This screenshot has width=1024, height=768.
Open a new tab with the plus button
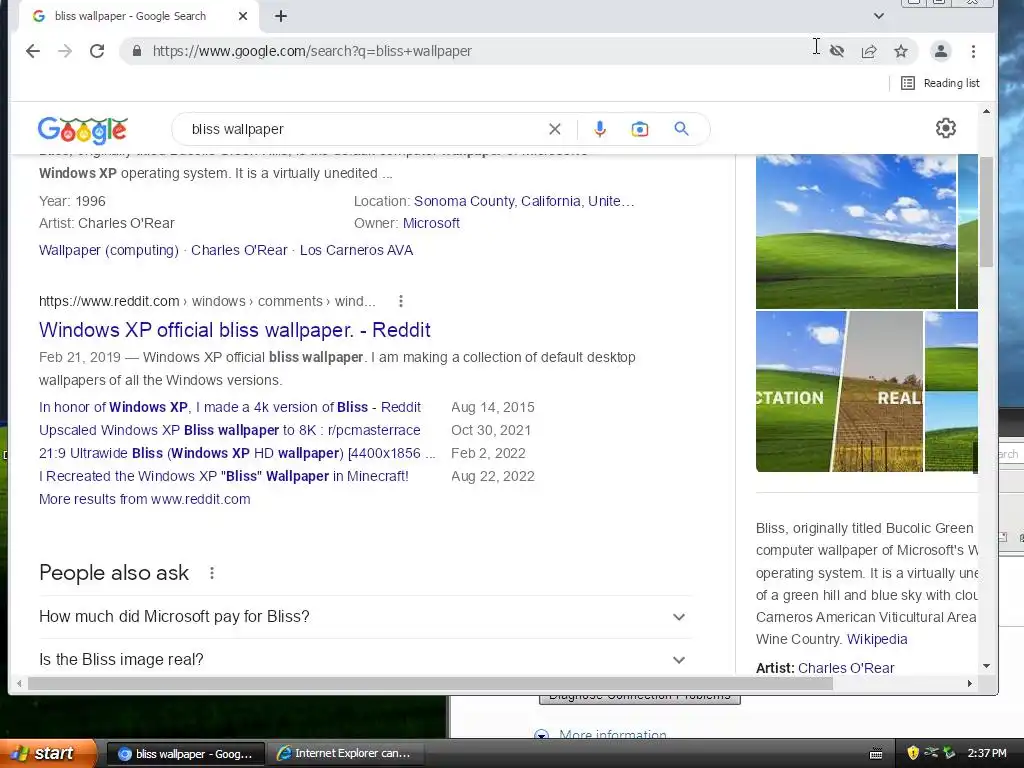click(281, 16)
